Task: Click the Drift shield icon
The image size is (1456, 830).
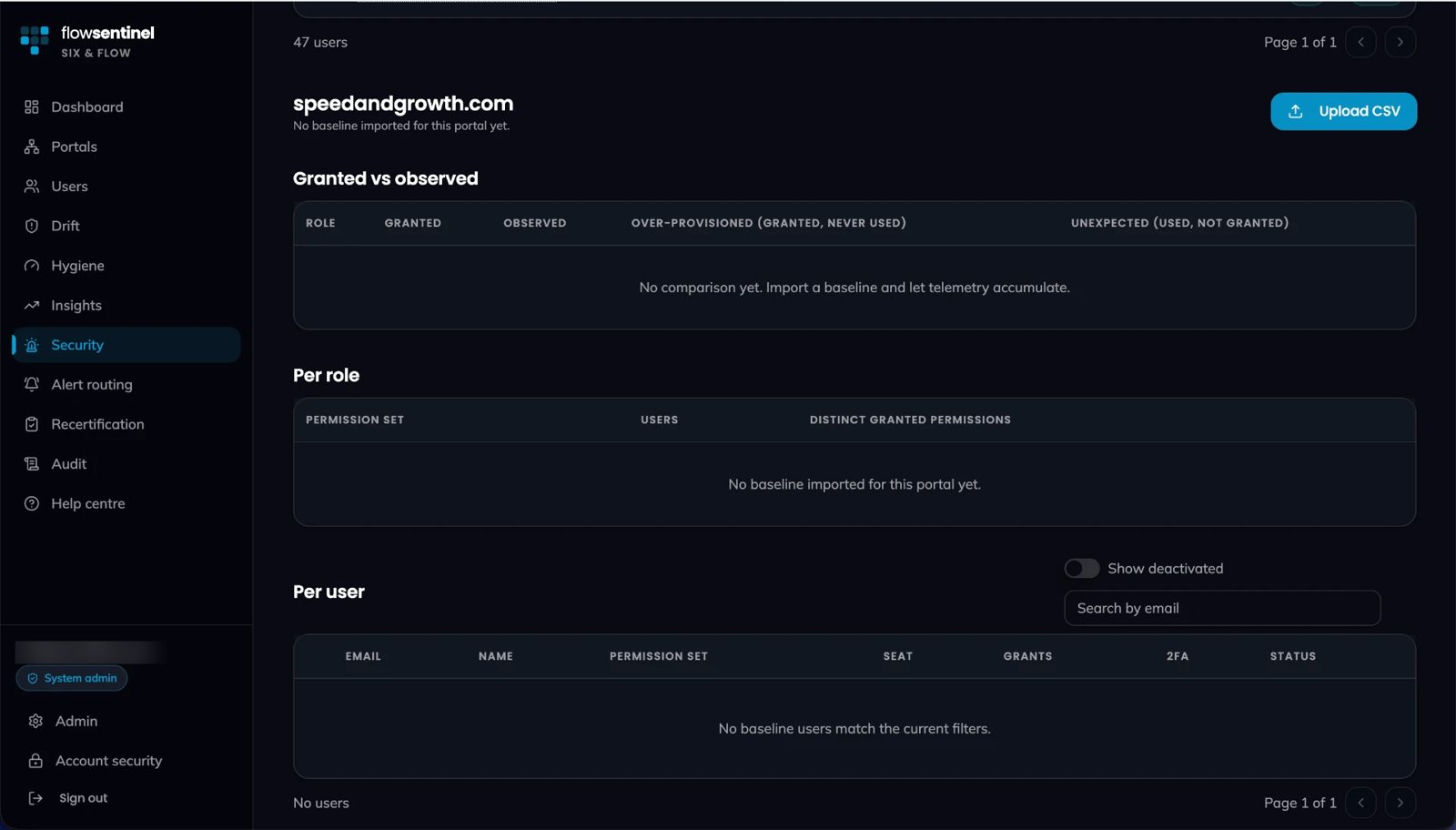Action: [x=32, y=226]
